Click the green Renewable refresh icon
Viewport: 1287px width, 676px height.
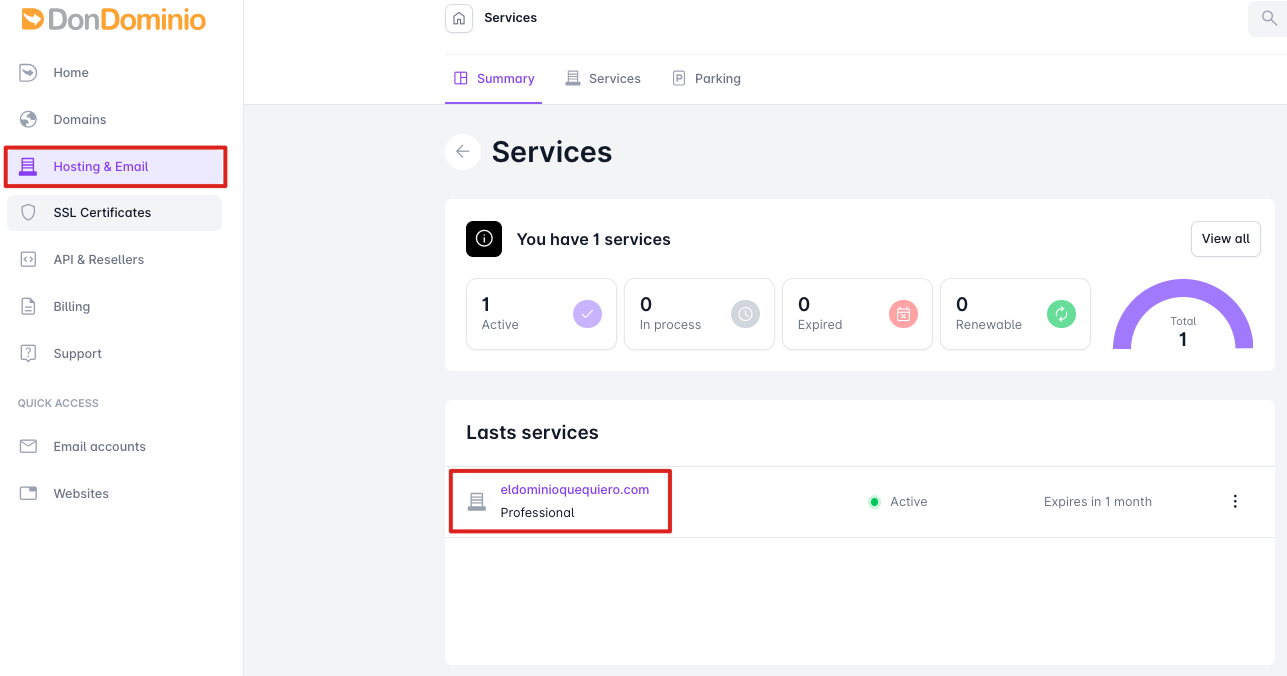(1061, 314)
